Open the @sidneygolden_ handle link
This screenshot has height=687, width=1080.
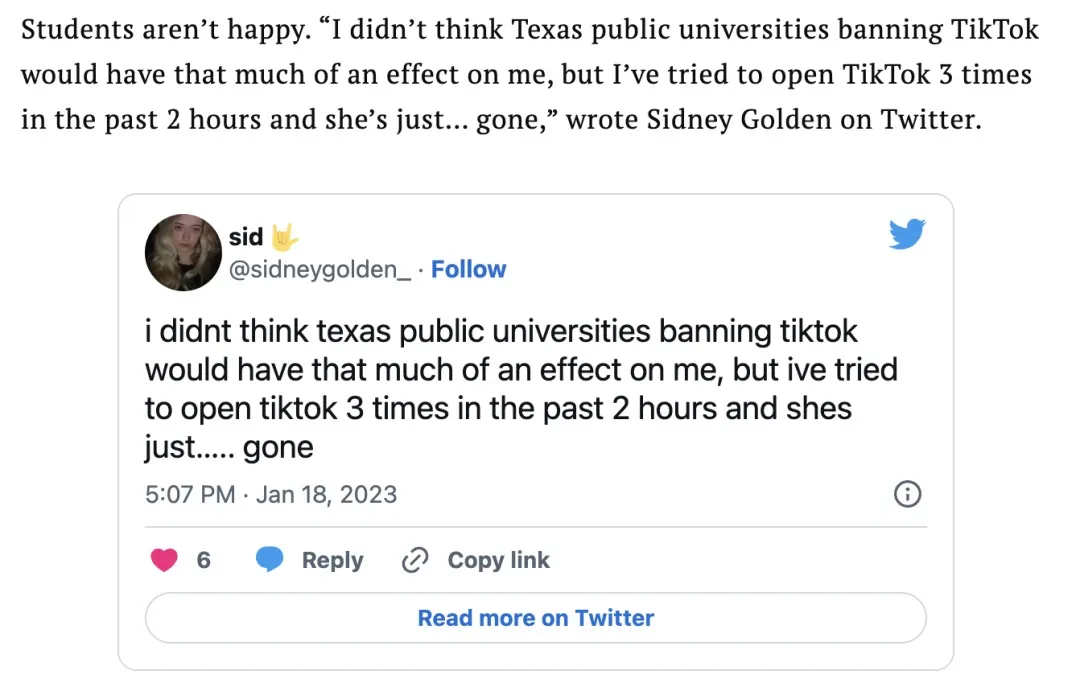pyautogui.click(x=320, y=269)
